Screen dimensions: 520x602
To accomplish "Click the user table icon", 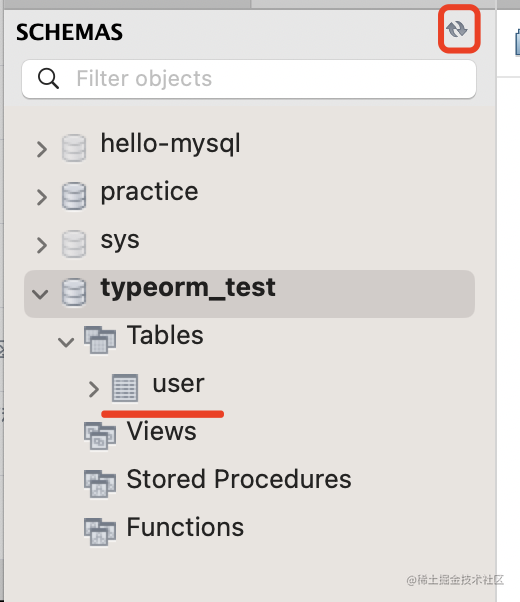I will 125,388.
